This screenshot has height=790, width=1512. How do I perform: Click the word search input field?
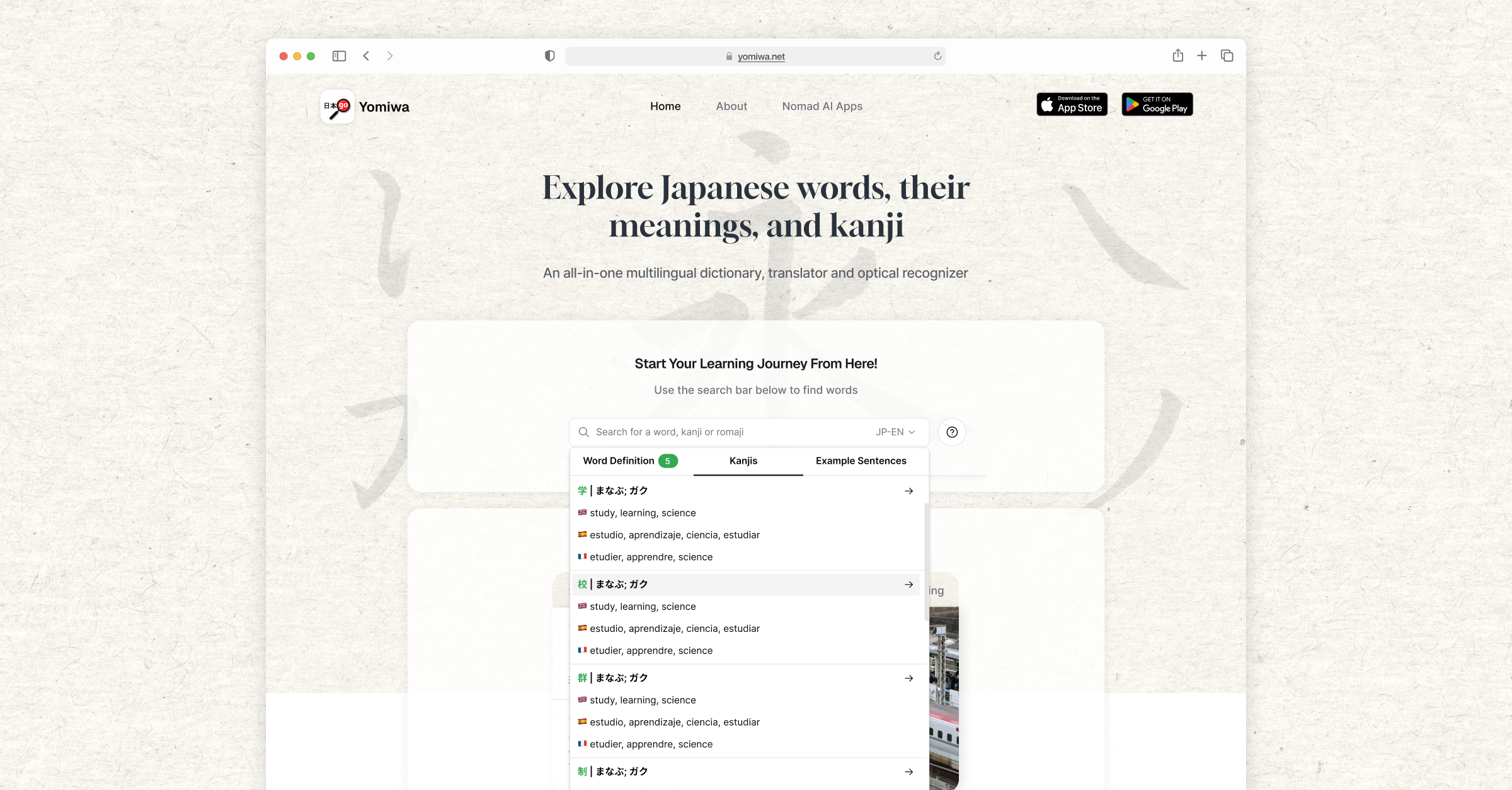pos(724,432)
